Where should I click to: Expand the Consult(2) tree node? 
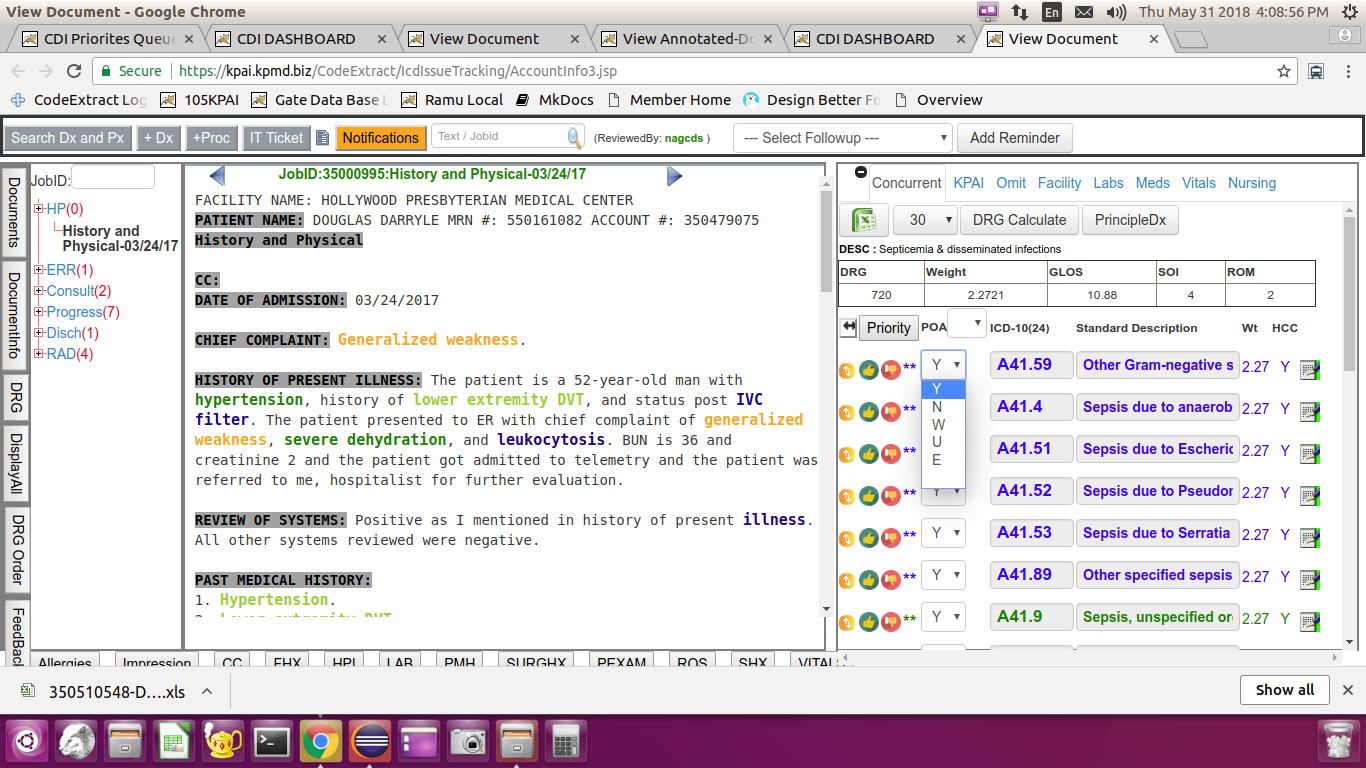click(x=39, y=291)
